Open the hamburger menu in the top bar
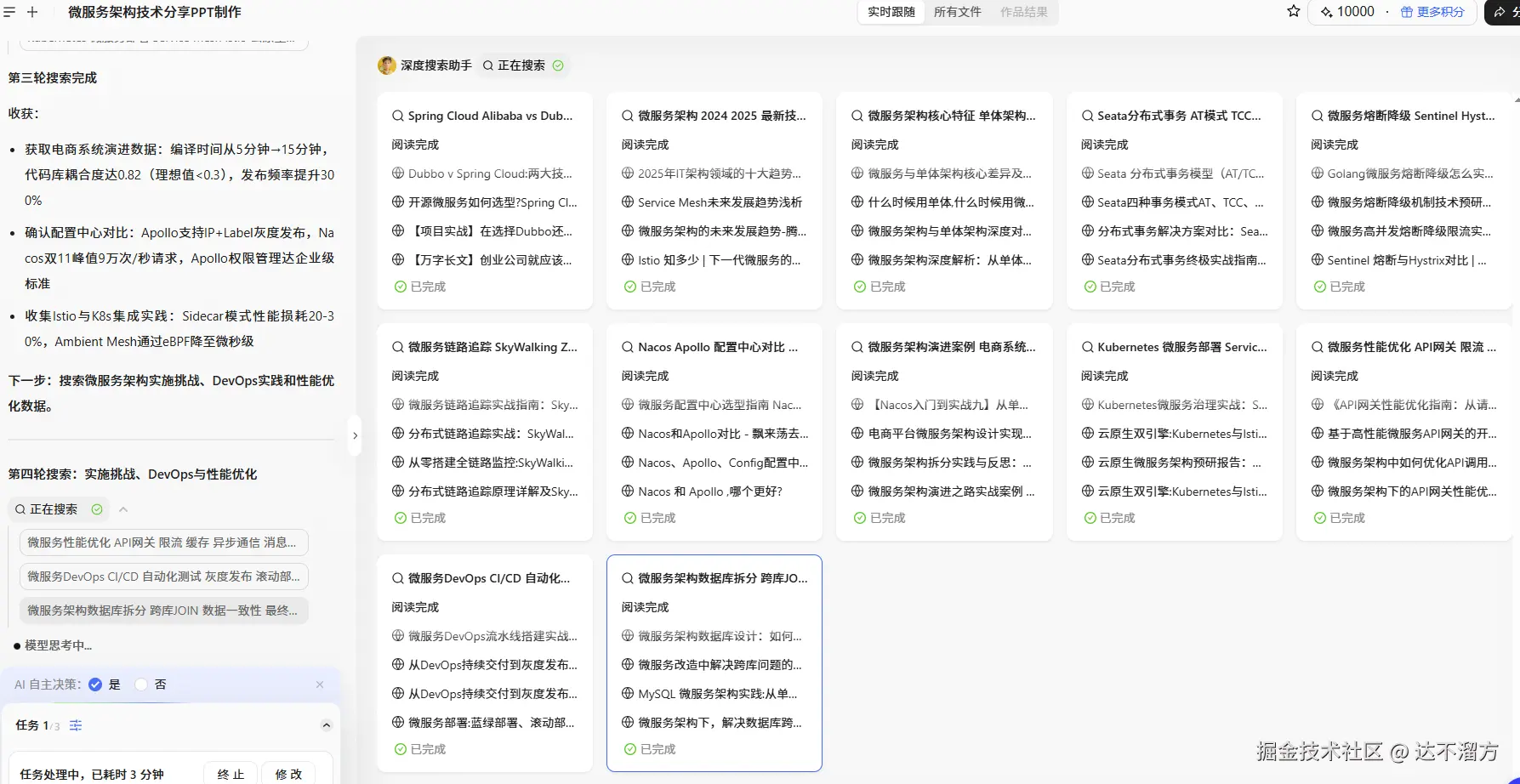 9,12
